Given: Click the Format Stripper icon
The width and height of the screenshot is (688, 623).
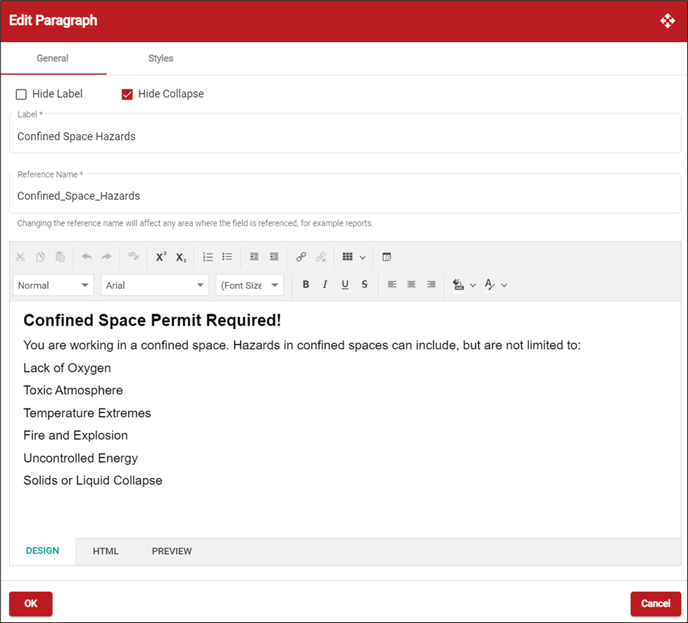Looking at the screenshot, I should click(x=133, y=256).
